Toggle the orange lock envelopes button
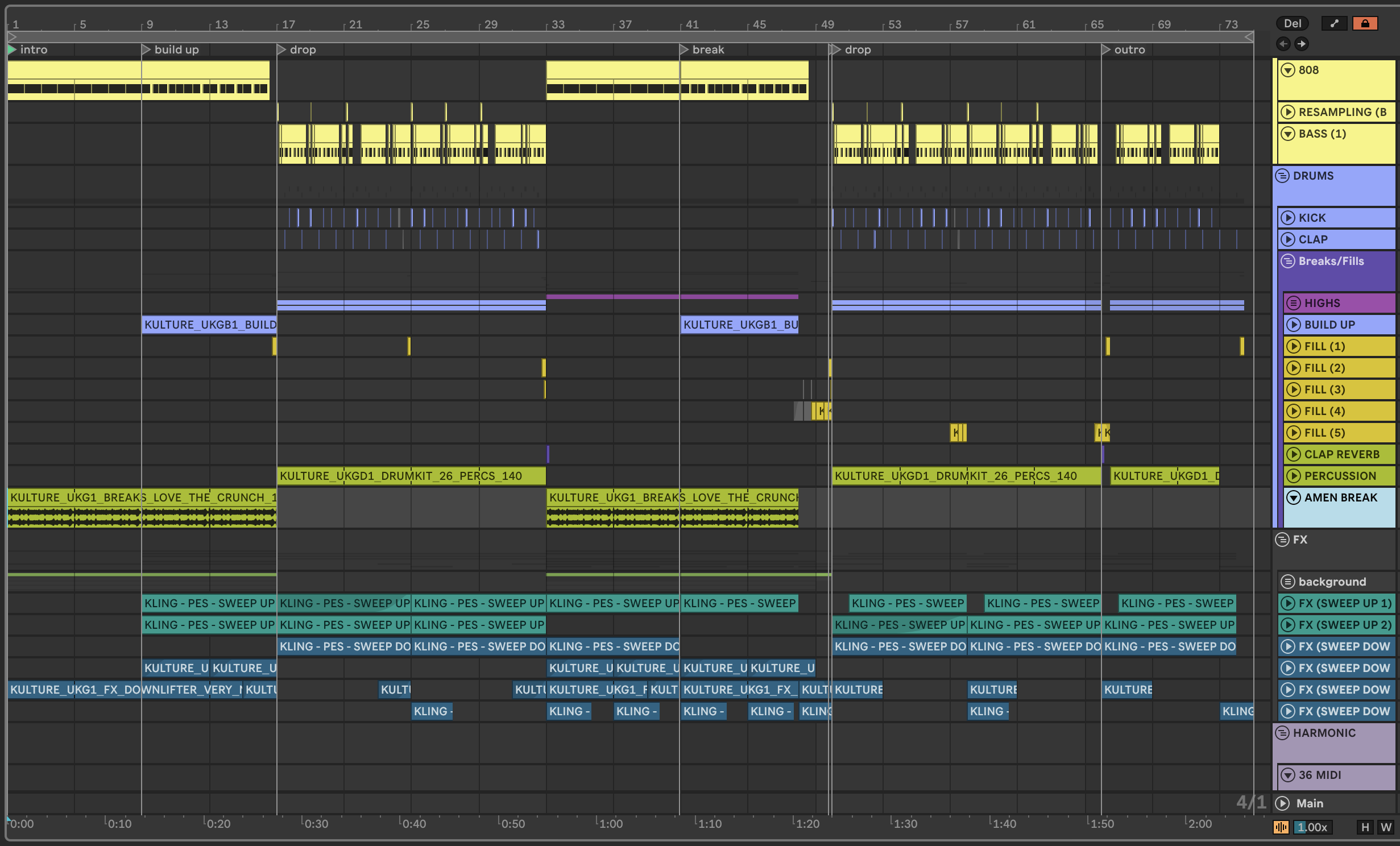This screenshot has height=846, width=1400. click(1365, 23)
